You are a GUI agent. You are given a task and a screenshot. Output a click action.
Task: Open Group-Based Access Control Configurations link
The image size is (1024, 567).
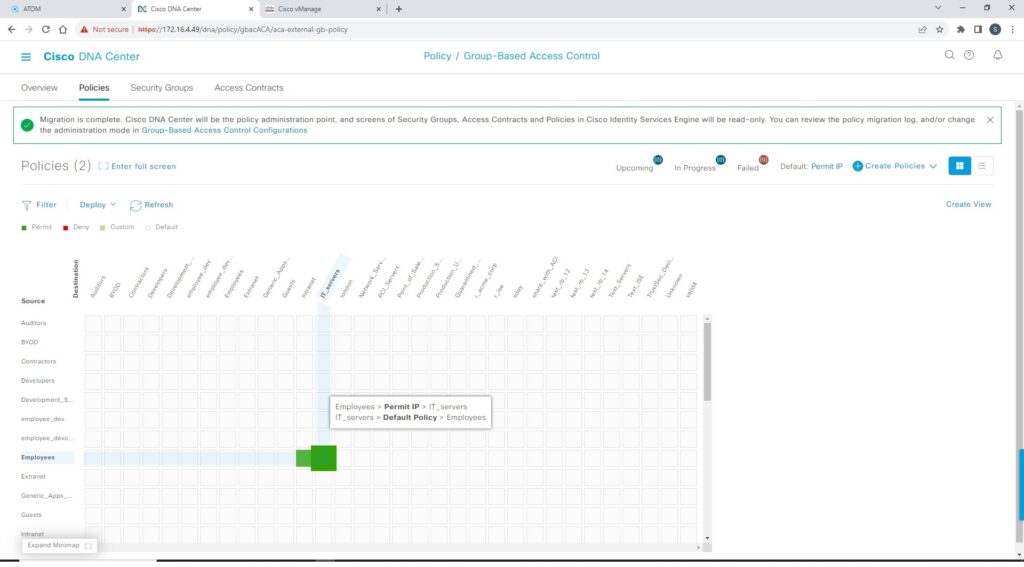click(x=224, y=131)
